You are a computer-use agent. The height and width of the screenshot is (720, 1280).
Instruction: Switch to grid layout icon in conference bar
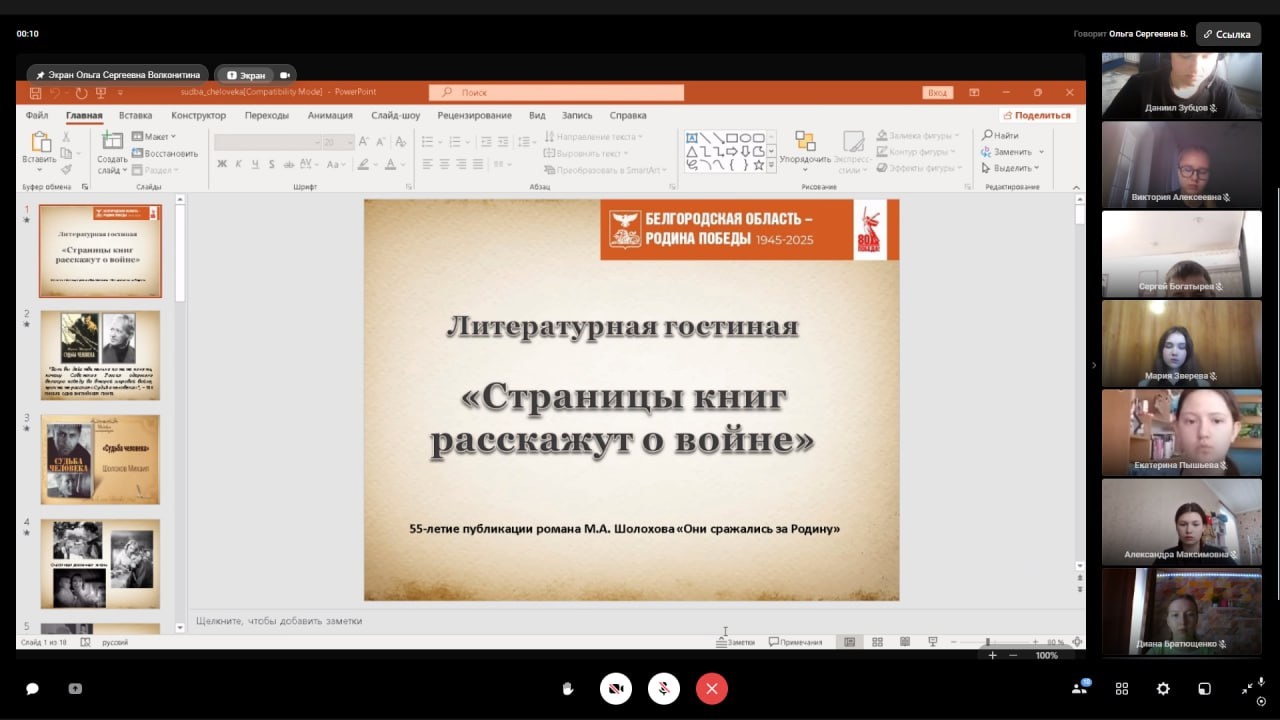(x=1122, y=689)
